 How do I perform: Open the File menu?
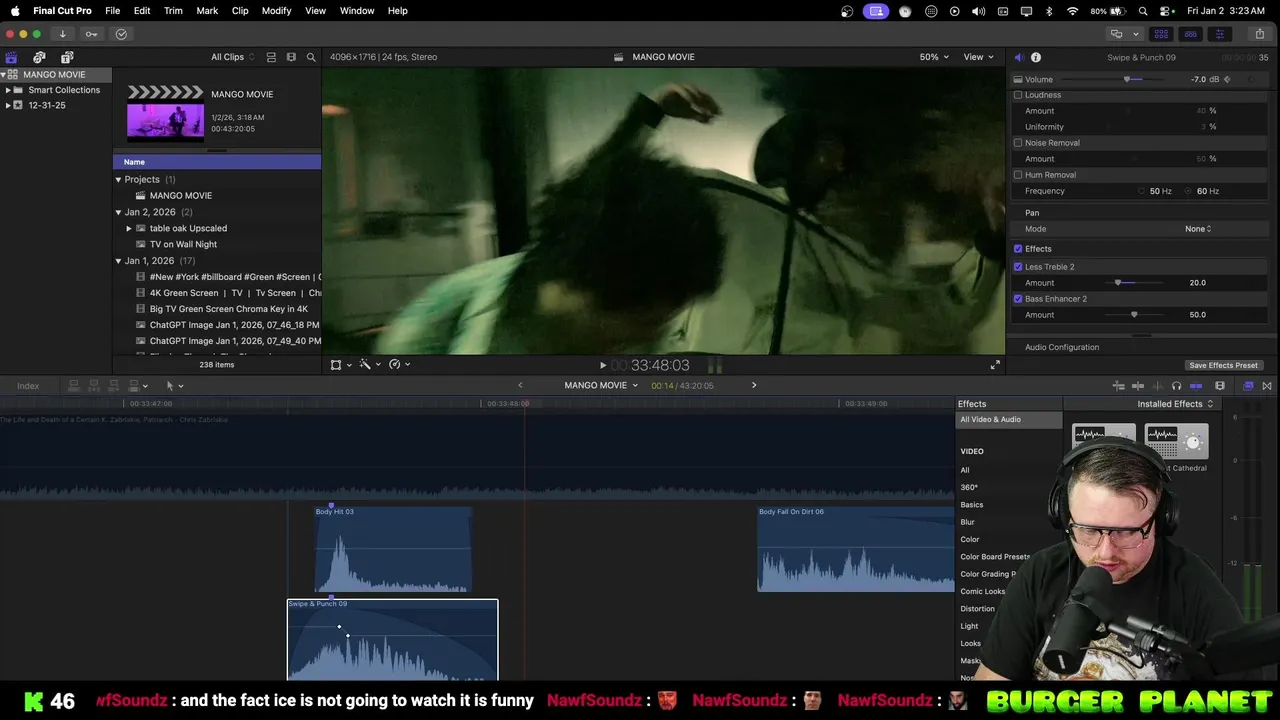(x=113, y=11)
